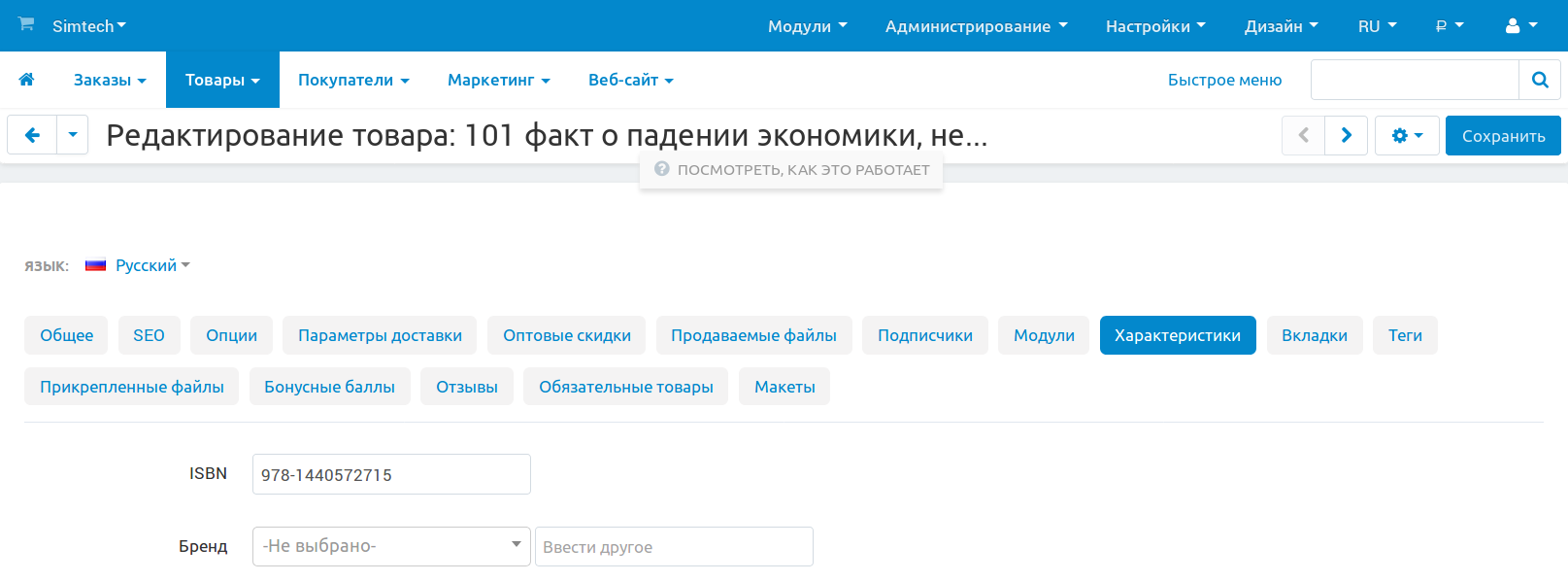Switch to the Оптовые скидки tab
This screenshot has width=1568, height=582.
(x=566, y=335)
